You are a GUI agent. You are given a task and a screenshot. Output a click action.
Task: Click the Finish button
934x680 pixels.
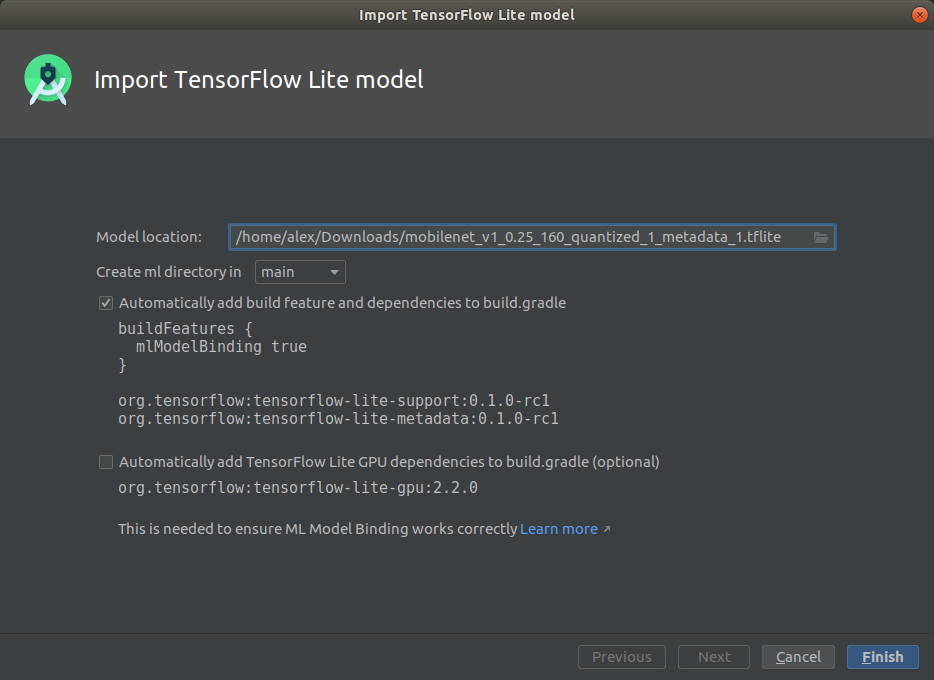tap(882, 657)
